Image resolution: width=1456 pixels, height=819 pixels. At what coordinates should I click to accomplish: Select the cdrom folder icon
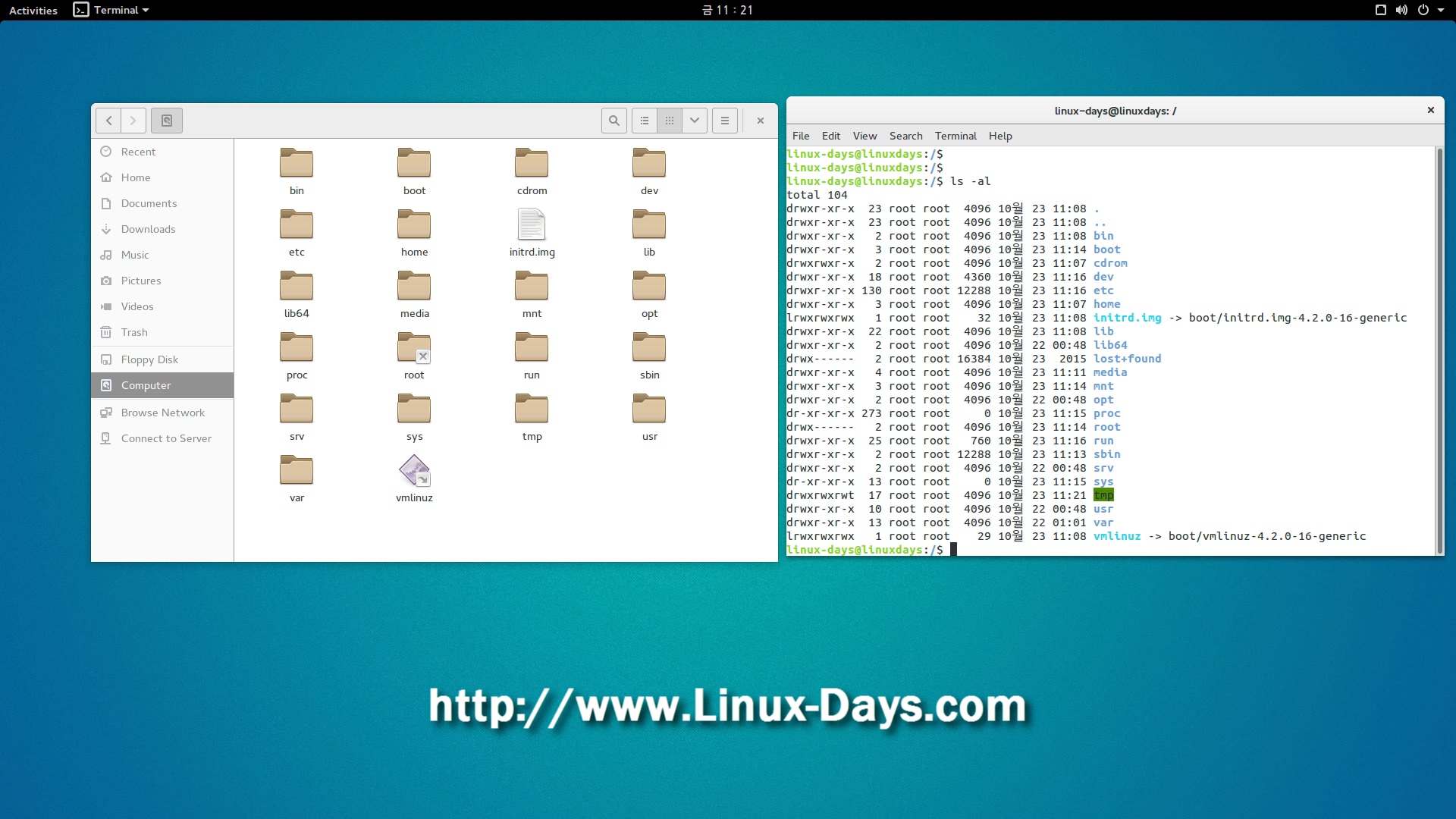pyautogui.click(x=532, y=164)
